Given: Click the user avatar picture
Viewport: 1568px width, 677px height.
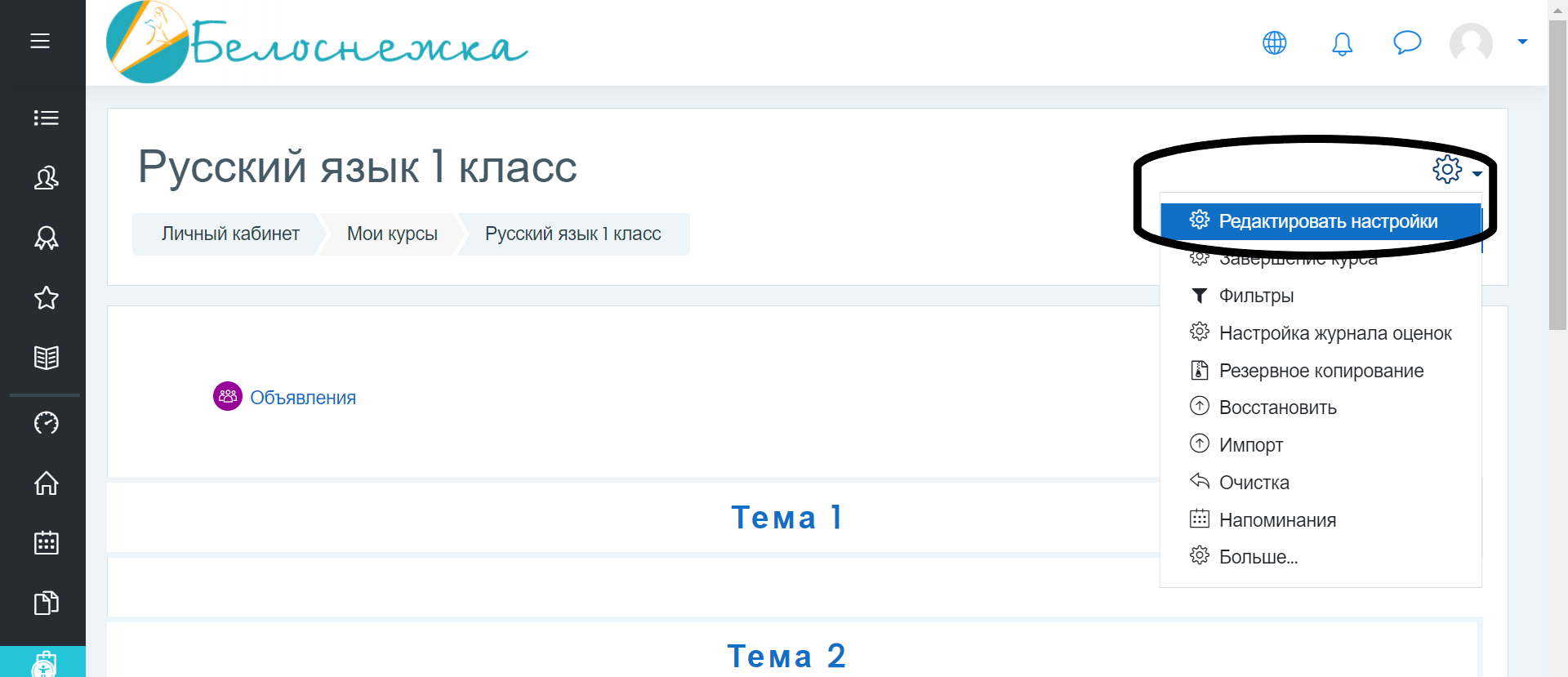Looking at the screenshot, I should pos(1471,42).
